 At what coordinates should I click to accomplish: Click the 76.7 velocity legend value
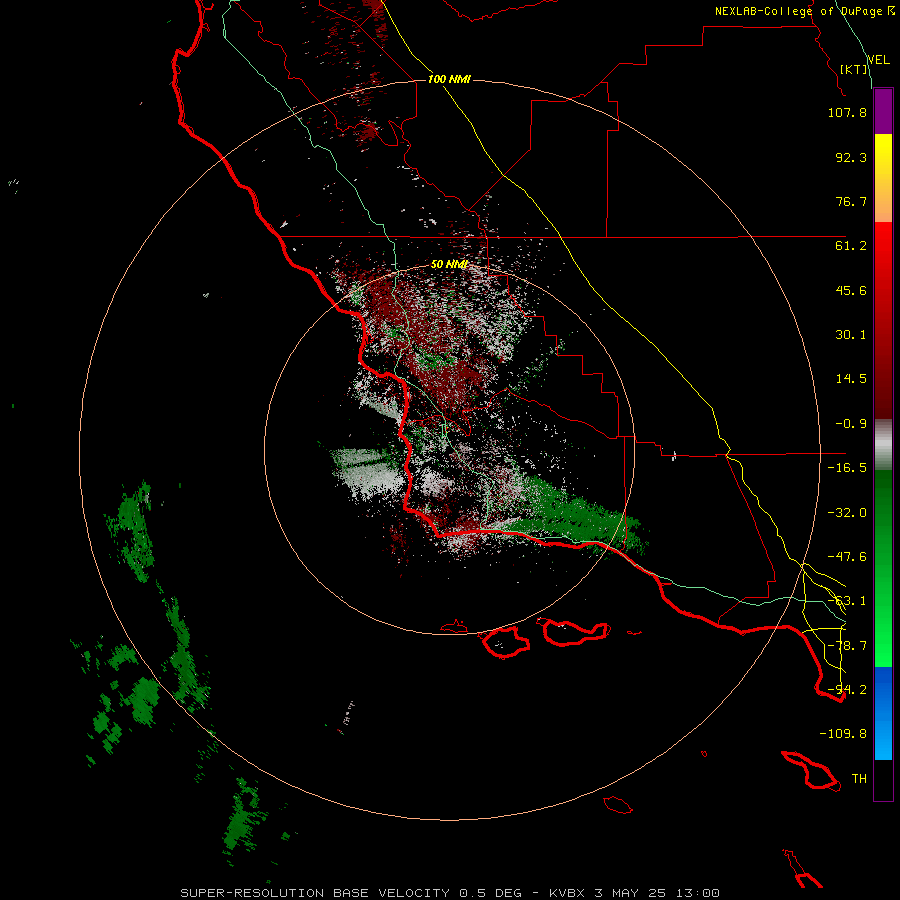tap(851, 201)
